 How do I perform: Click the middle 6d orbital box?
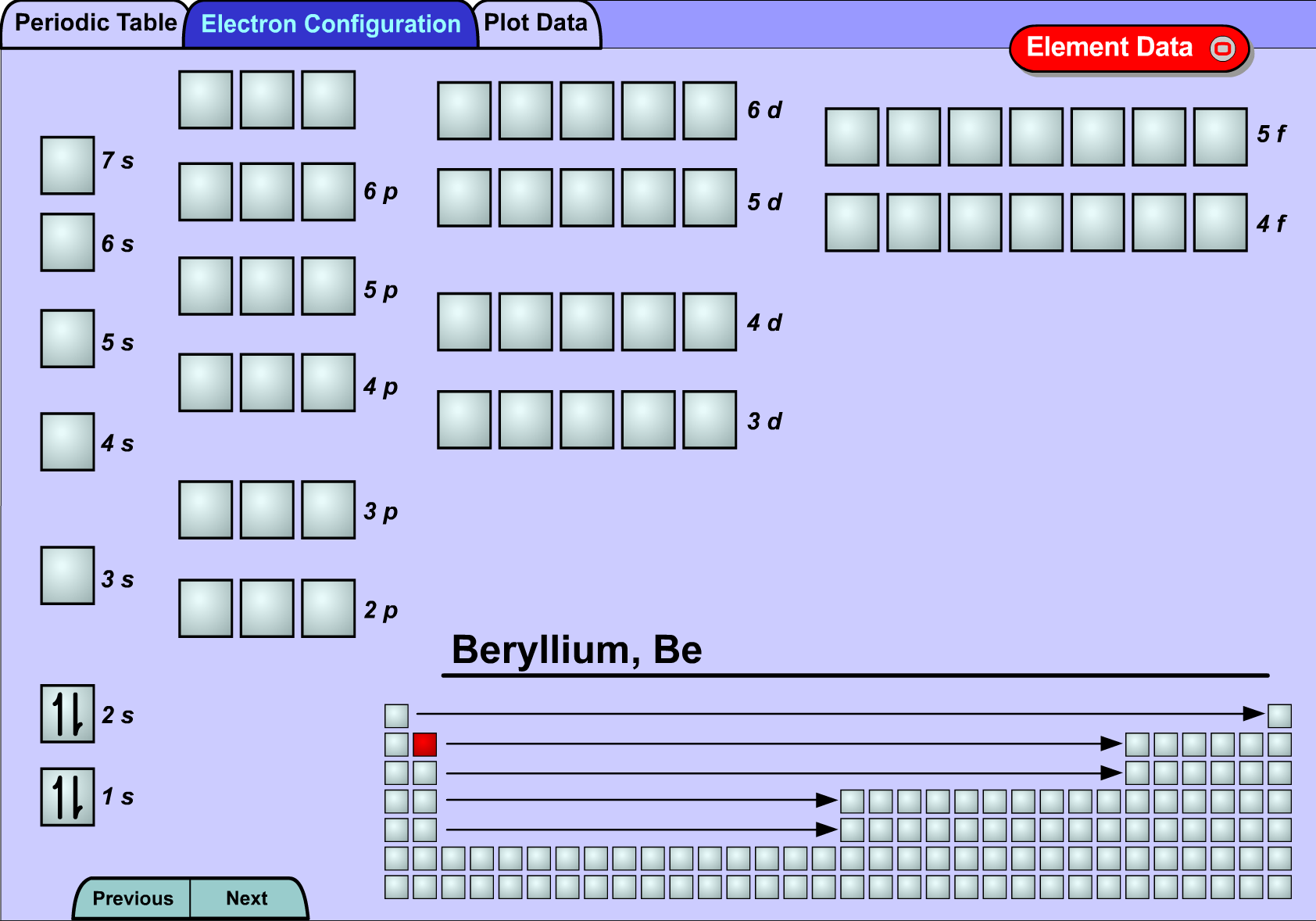tap(587, 111)
